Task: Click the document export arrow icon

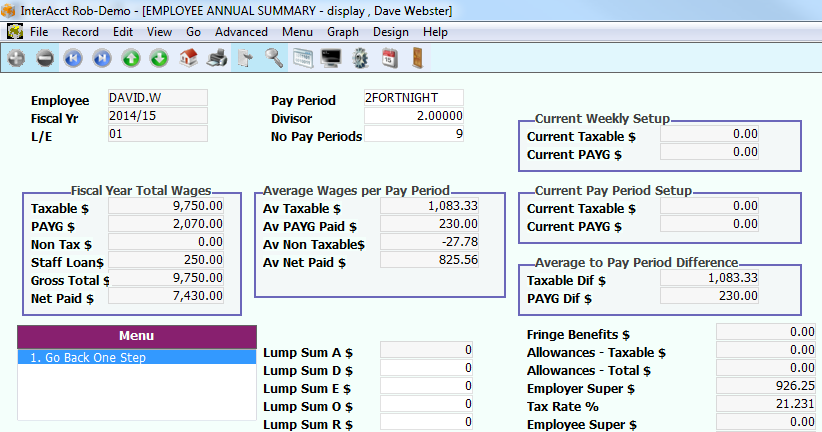Action: pyautogui.click(x=245, y=58)
